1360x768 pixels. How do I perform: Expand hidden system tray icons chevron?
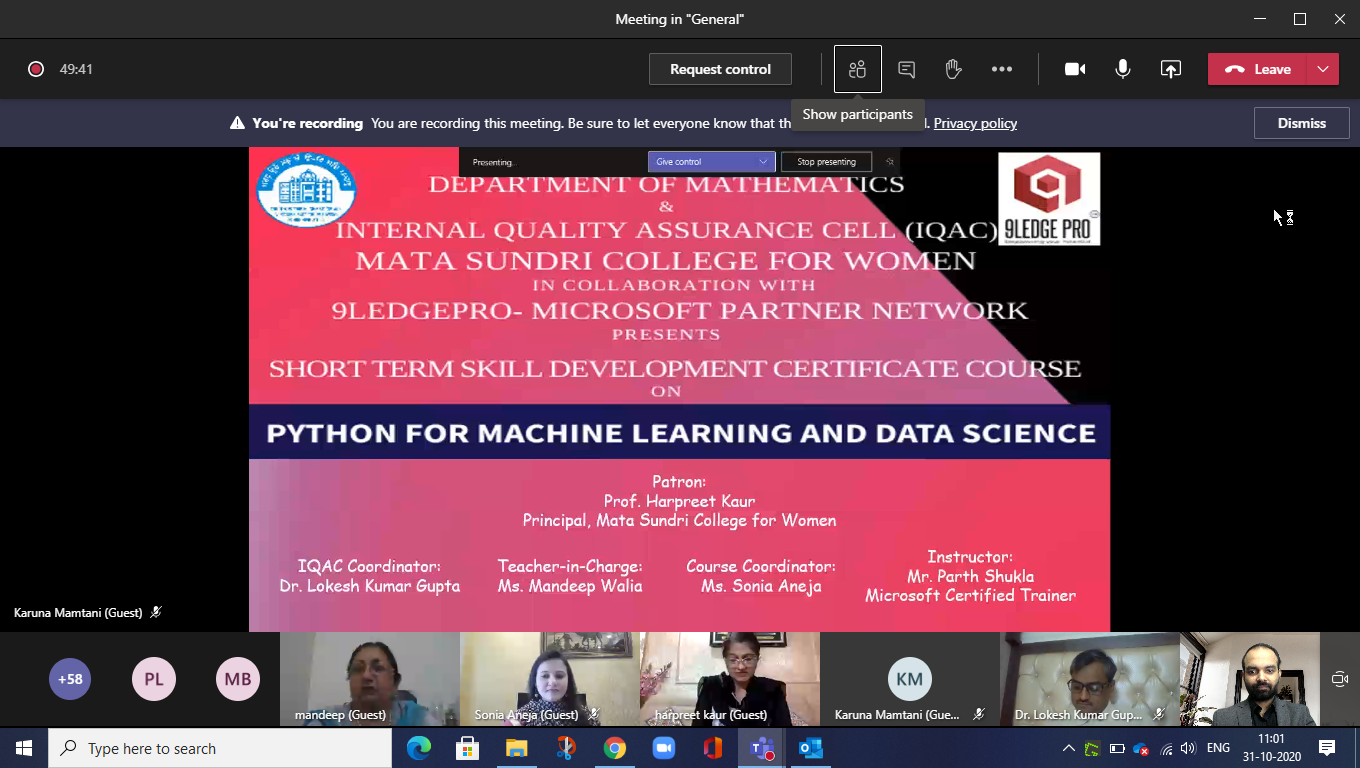coord(1069,748)
